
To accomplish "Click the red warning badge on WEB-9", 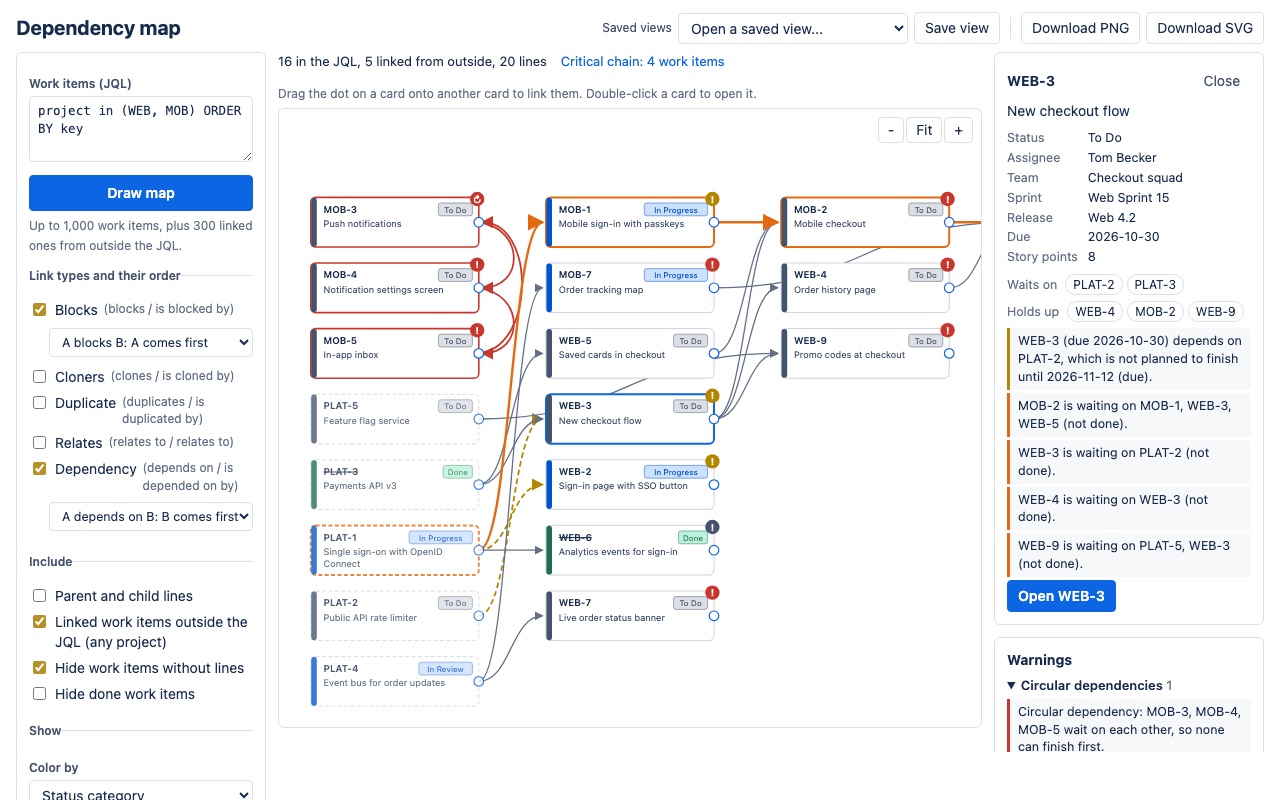I will pos(947,330).
